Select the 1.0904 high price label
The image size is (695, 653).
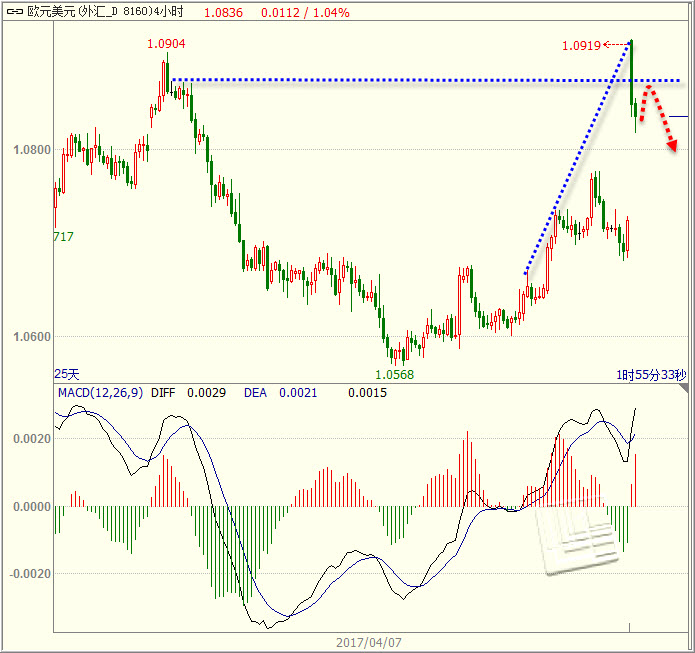tap(166, 44)
